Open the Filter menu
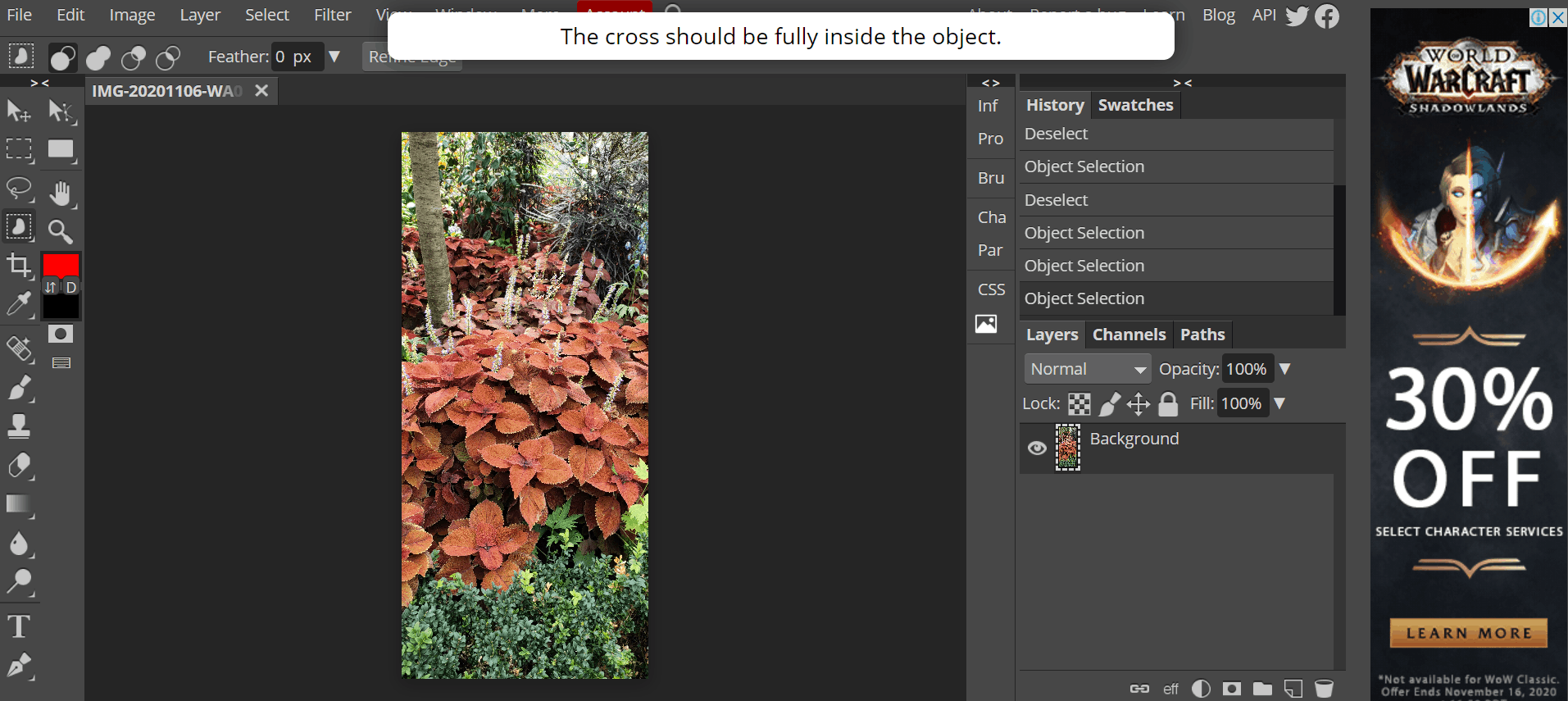Image resolution: width=1568 pixels, height=701 pixels. tap(332, 15)
